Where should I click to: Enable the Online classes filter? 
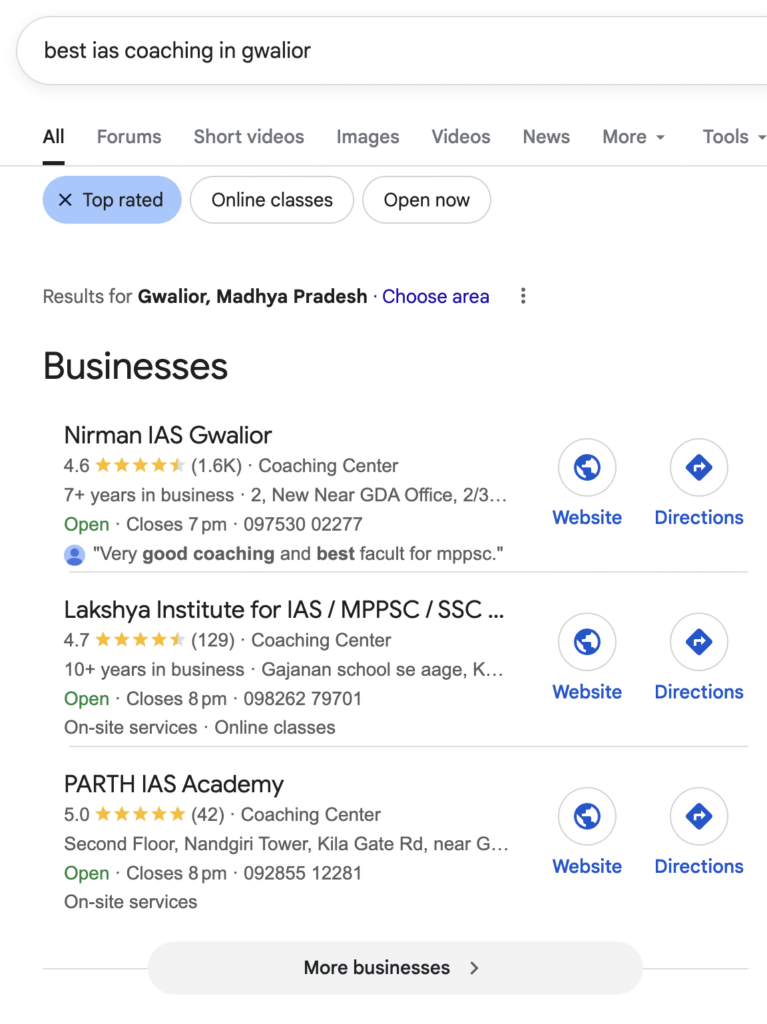pyautogui.click(x=272, y=200)
